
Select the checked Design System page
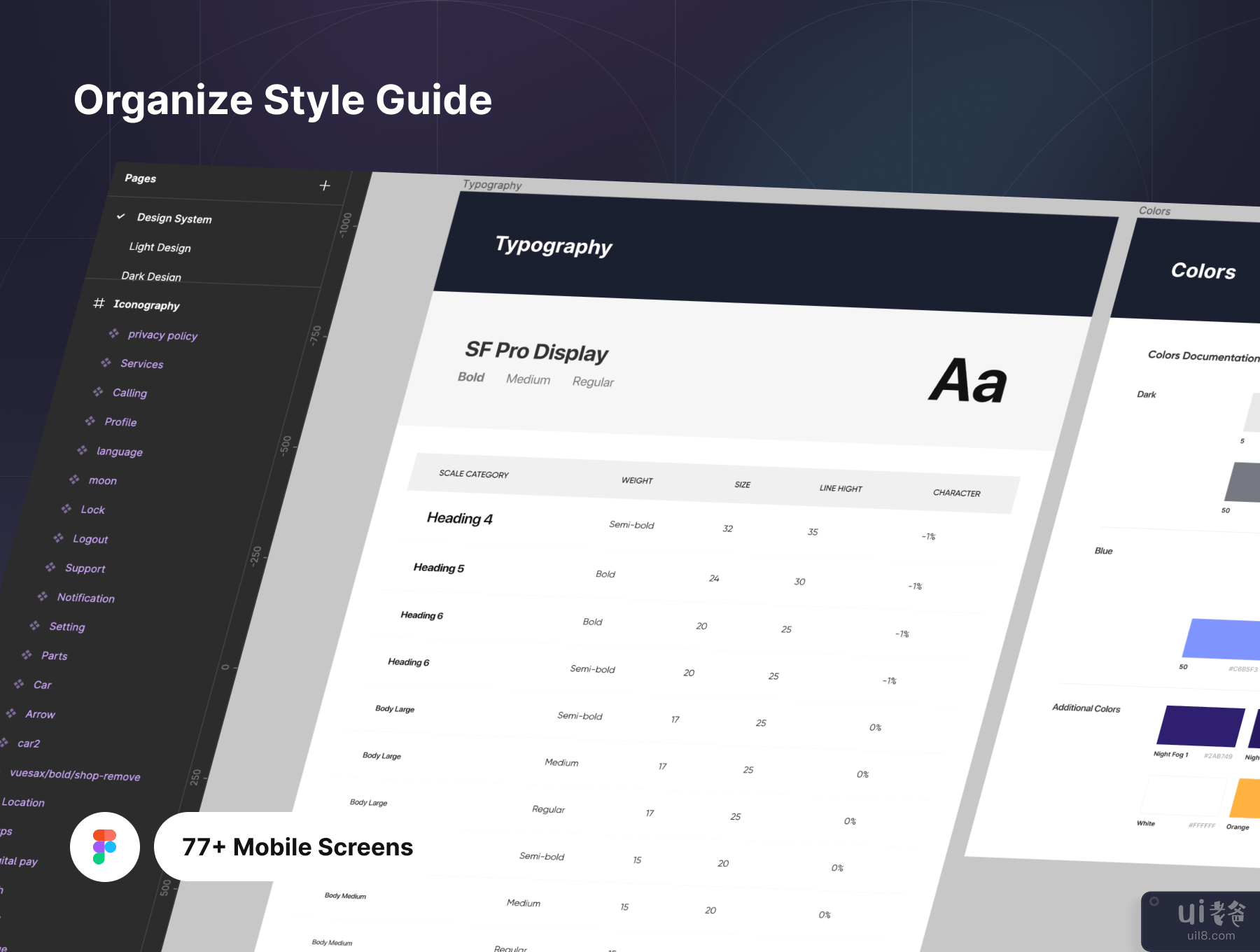click(x=174, y=218)
